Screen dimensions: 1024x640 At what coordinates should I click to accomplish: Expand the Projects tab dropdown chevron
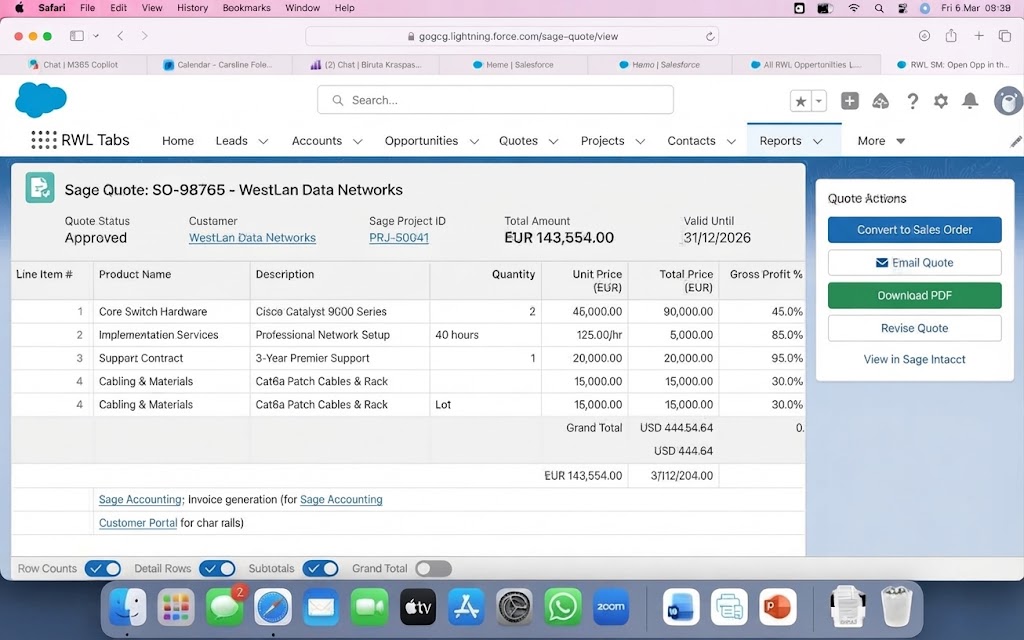(x=640, y=141)
